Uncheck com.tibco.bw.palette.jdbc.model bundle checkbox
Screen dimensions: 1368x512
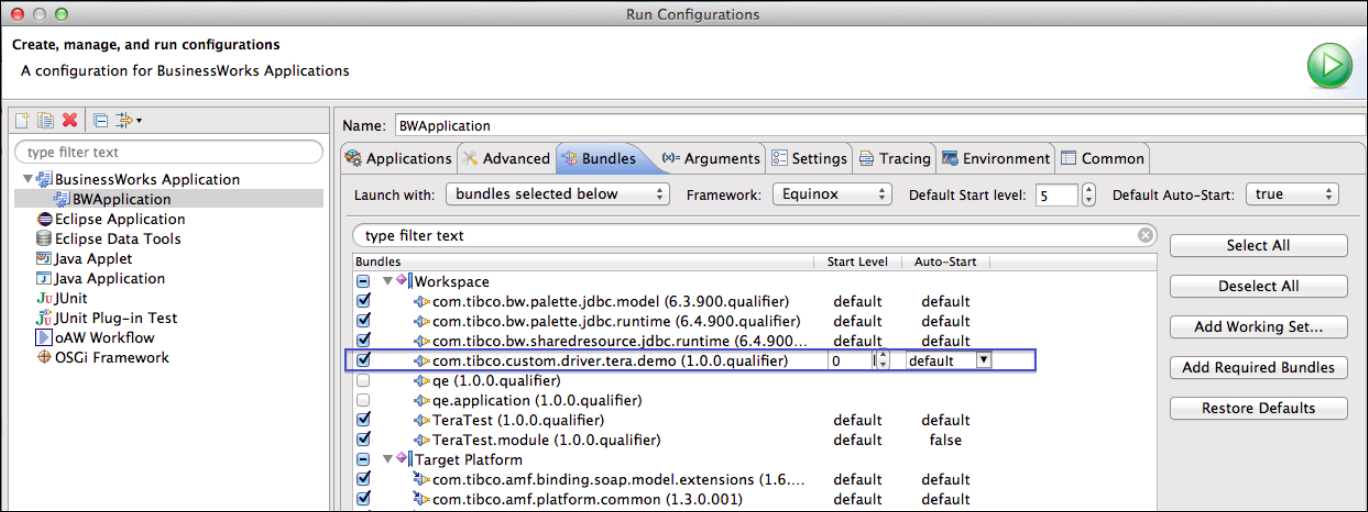363,301
